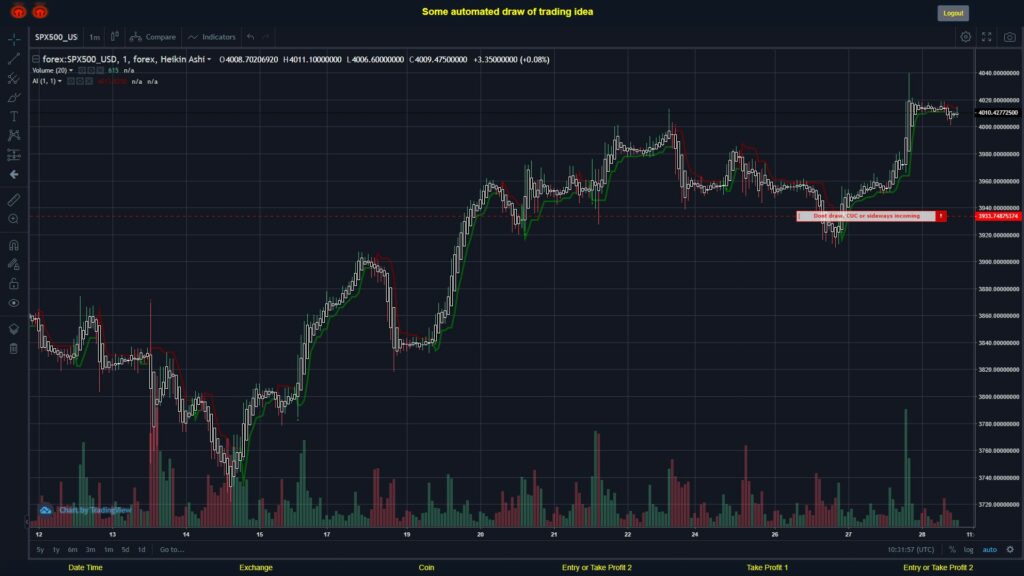
Task: Open the Indicators menu
Action: click(212, 37)
